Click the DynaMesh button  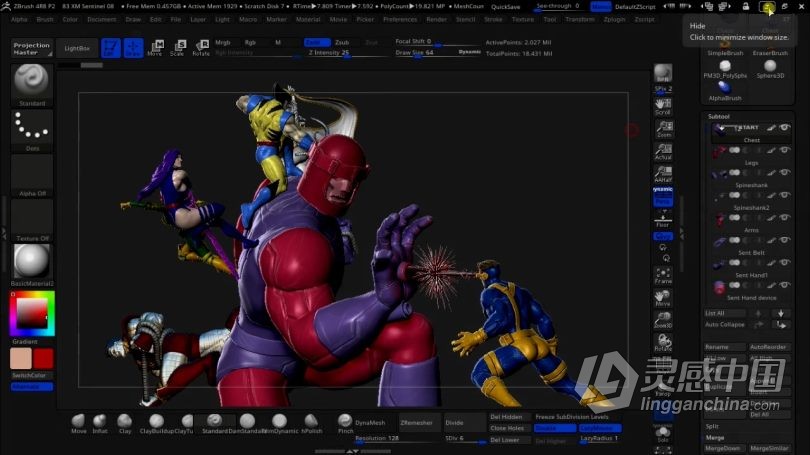(370, 422)
